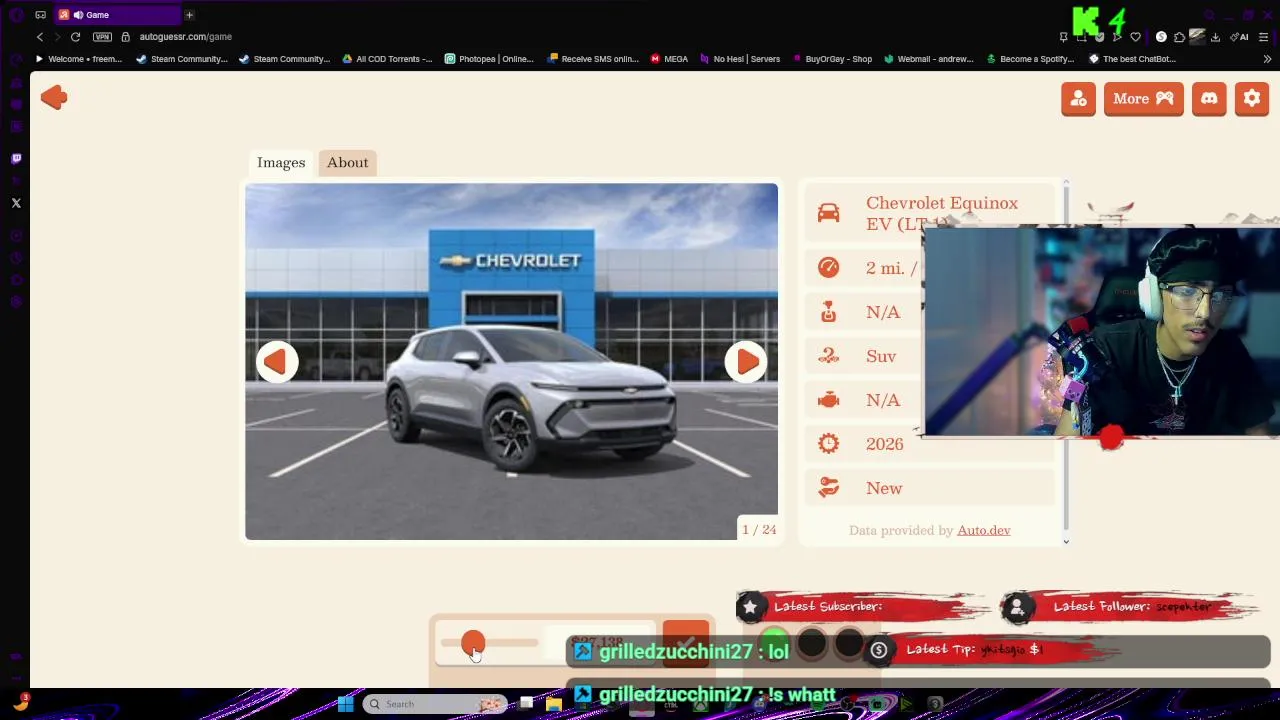Show the next car image

point(746,362)
